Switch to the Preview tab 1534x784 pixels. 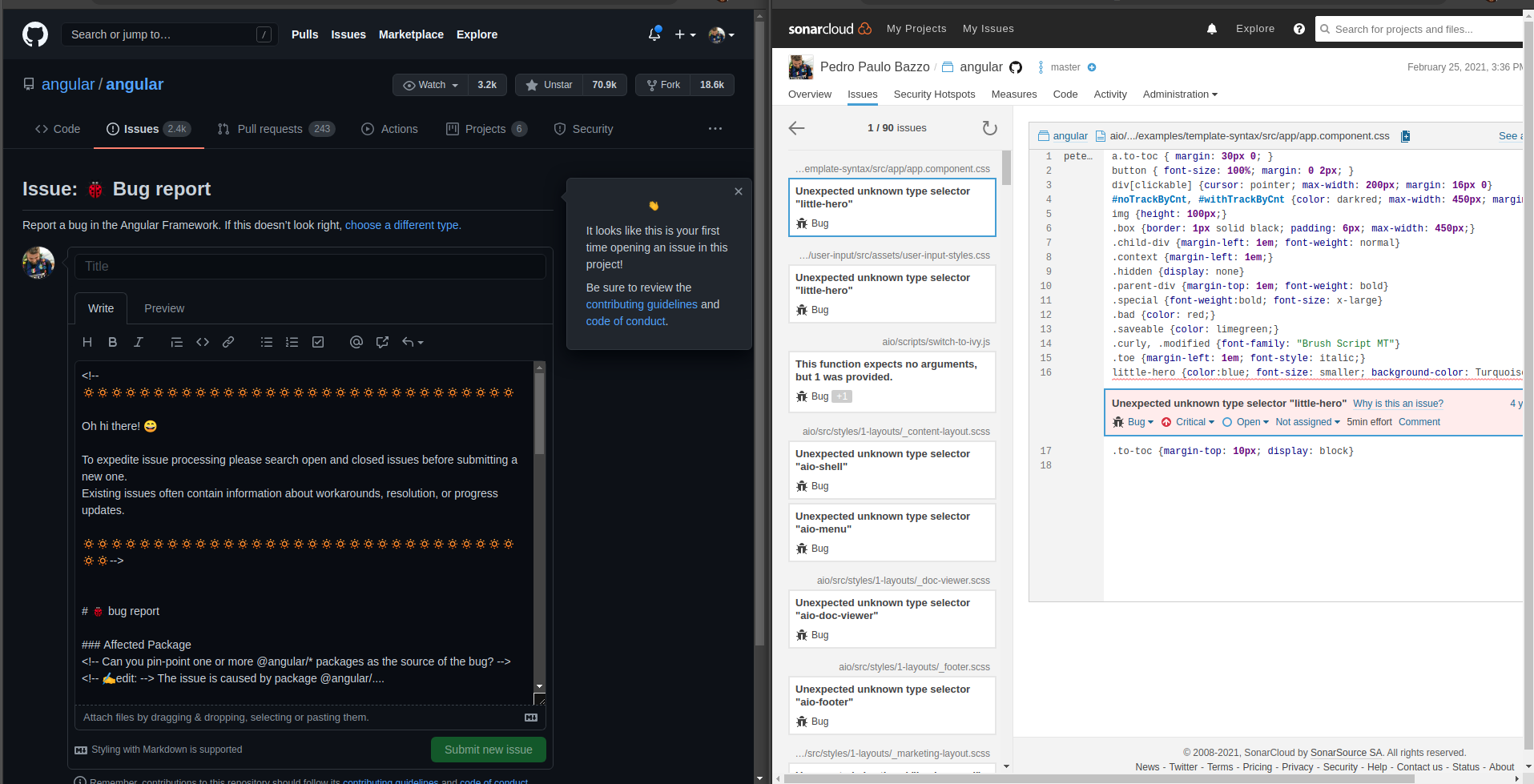pos(164,308)
